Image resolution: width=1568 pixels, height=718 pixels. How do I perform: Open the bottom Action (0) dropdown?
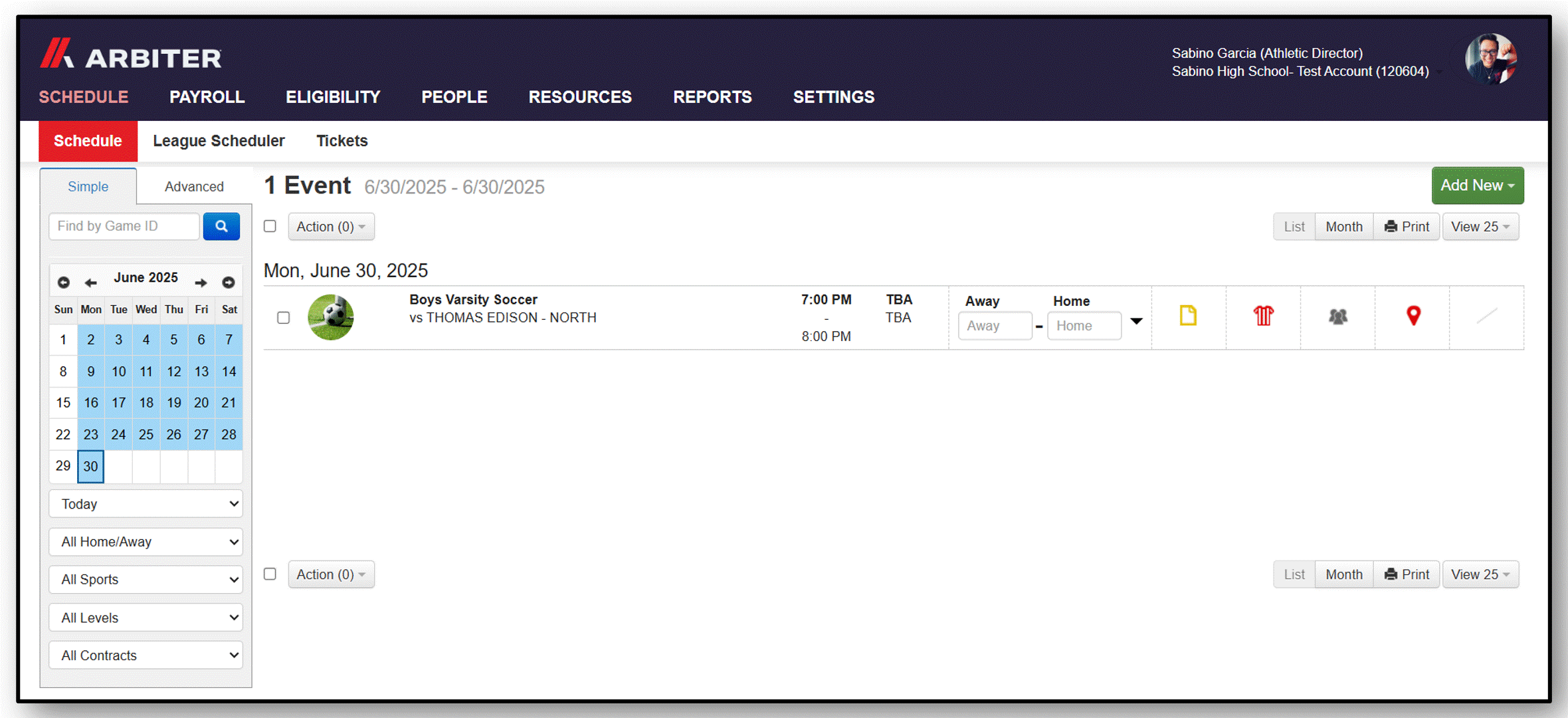(331, 574)
